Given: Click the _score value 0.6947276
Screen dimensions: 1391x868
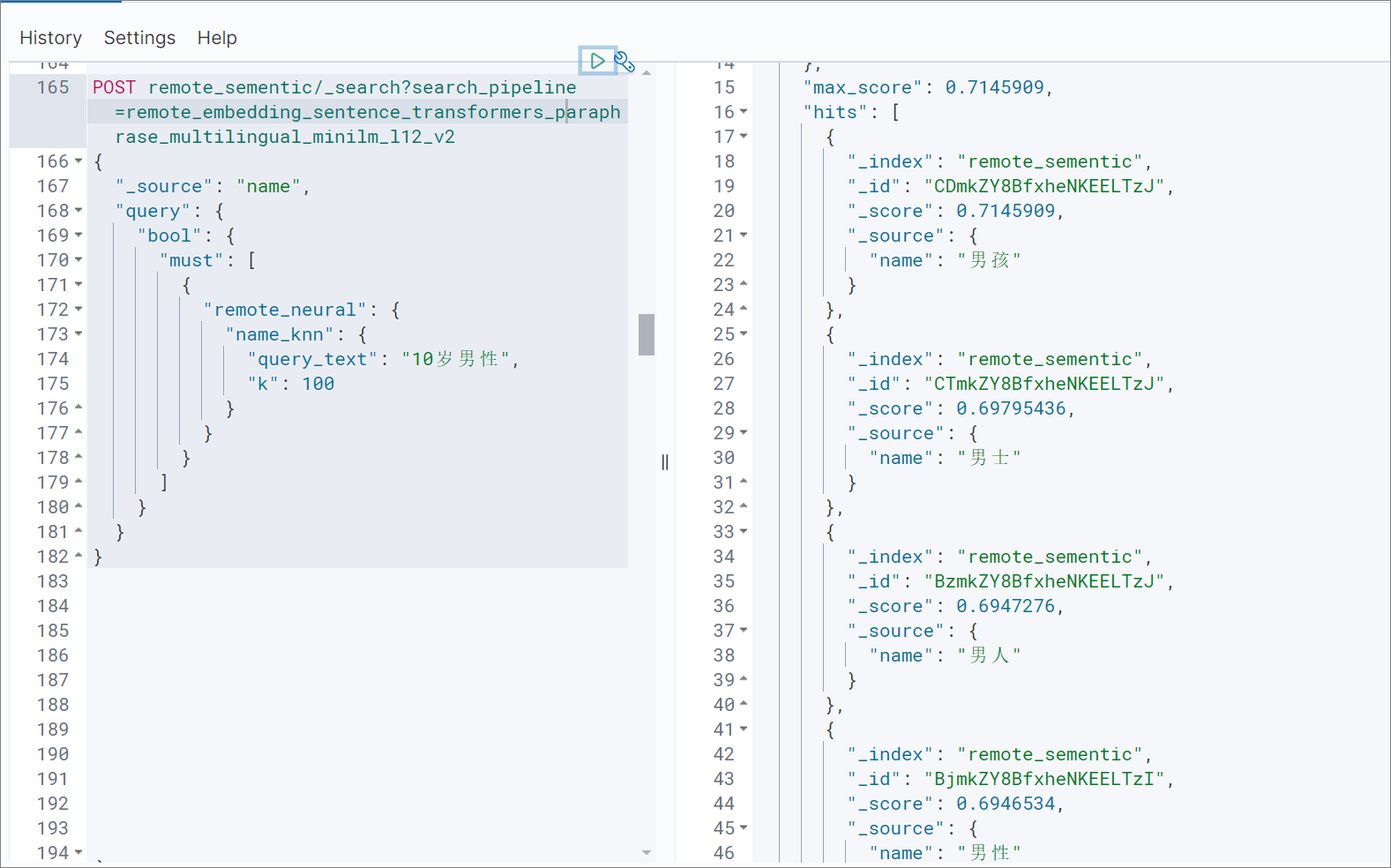Looking at the screenshot, I should (x=1006, y=606).
